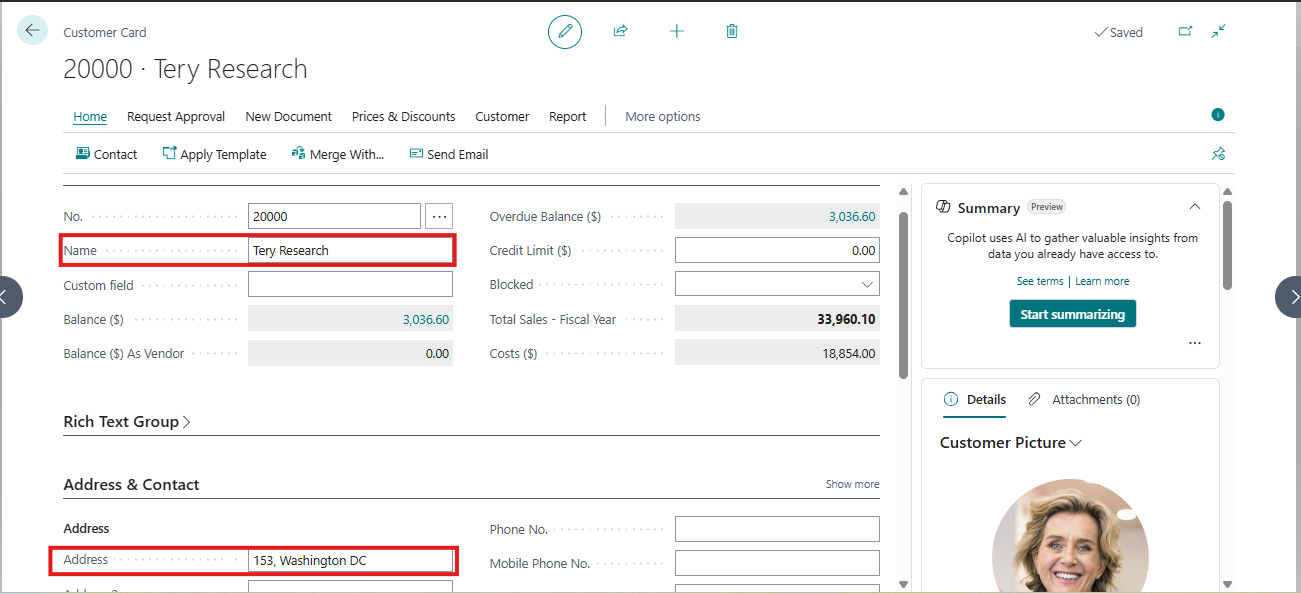Viewport: 1301px width, 594px height.
Task: Click the collapse page arrows icon
Action: 1218,32
